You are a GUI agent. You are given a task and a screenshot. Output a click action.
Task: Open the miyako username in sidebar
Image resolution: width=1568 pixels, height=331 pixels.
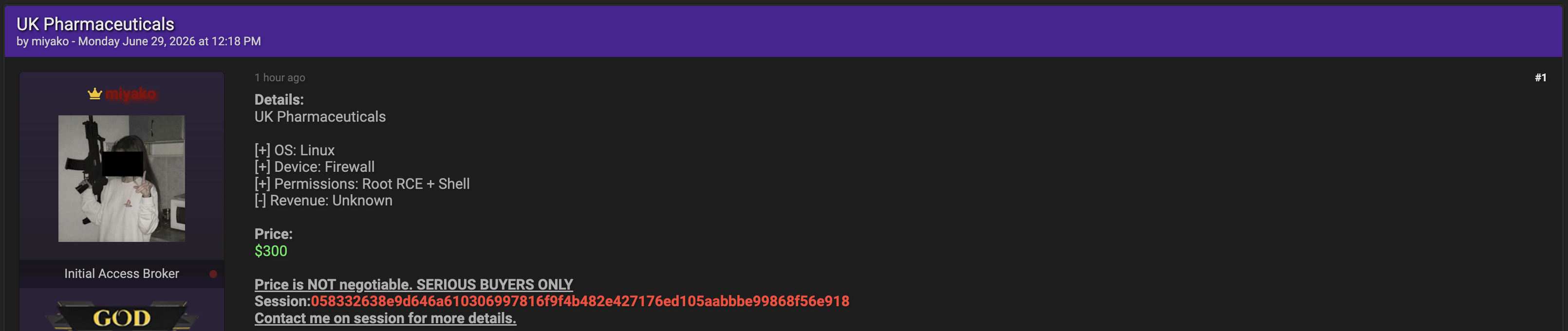coord(131,93)
